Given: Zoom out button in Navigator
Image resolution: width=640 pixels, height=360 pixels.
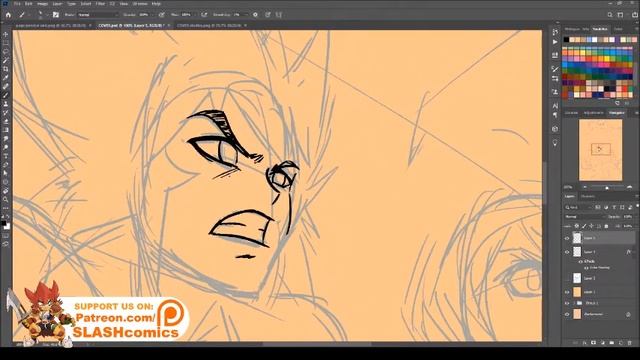Looking at the screenshot, I should pos(585,187).
